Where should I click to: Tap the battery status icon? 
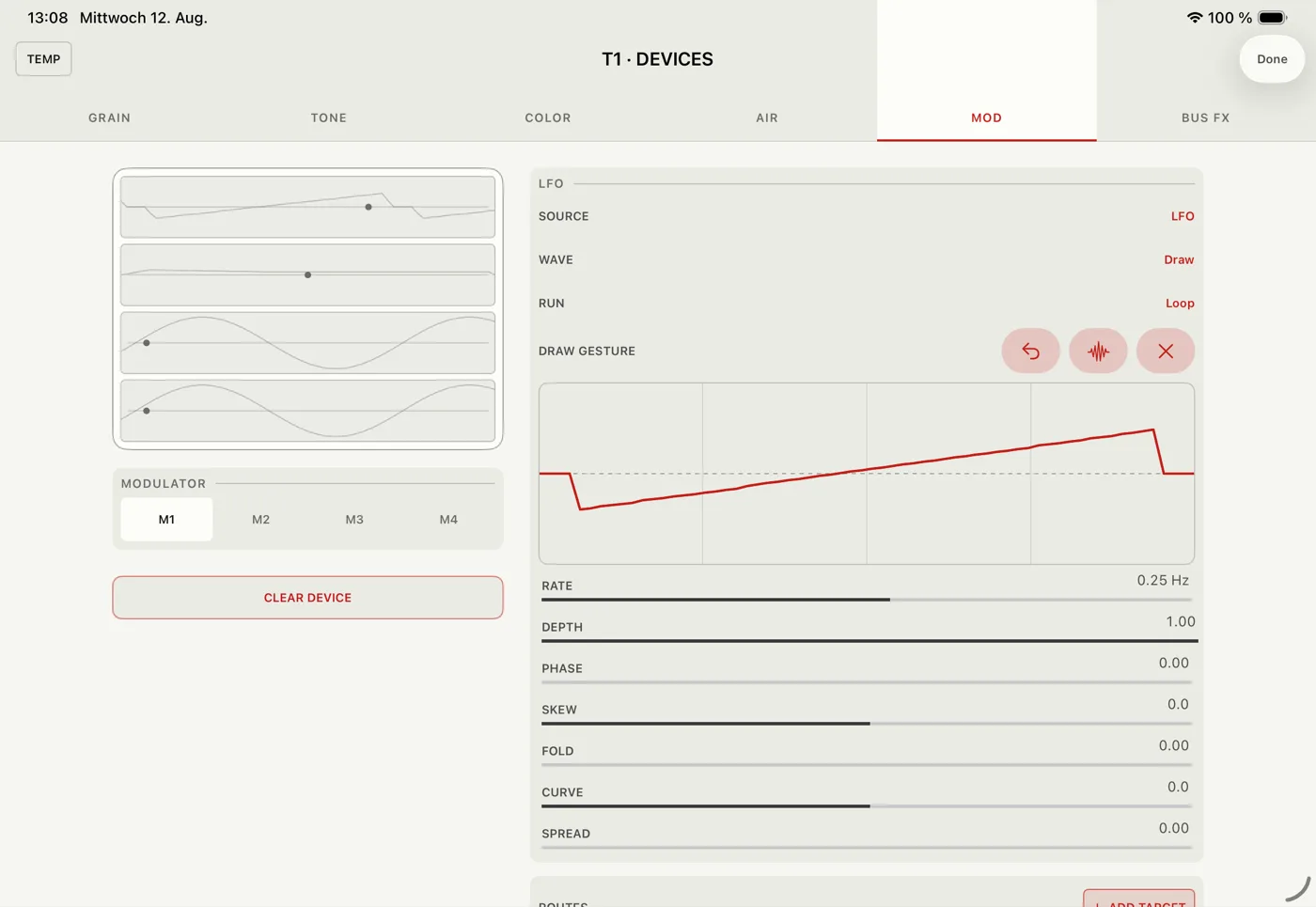click(x=1273, y=18)
